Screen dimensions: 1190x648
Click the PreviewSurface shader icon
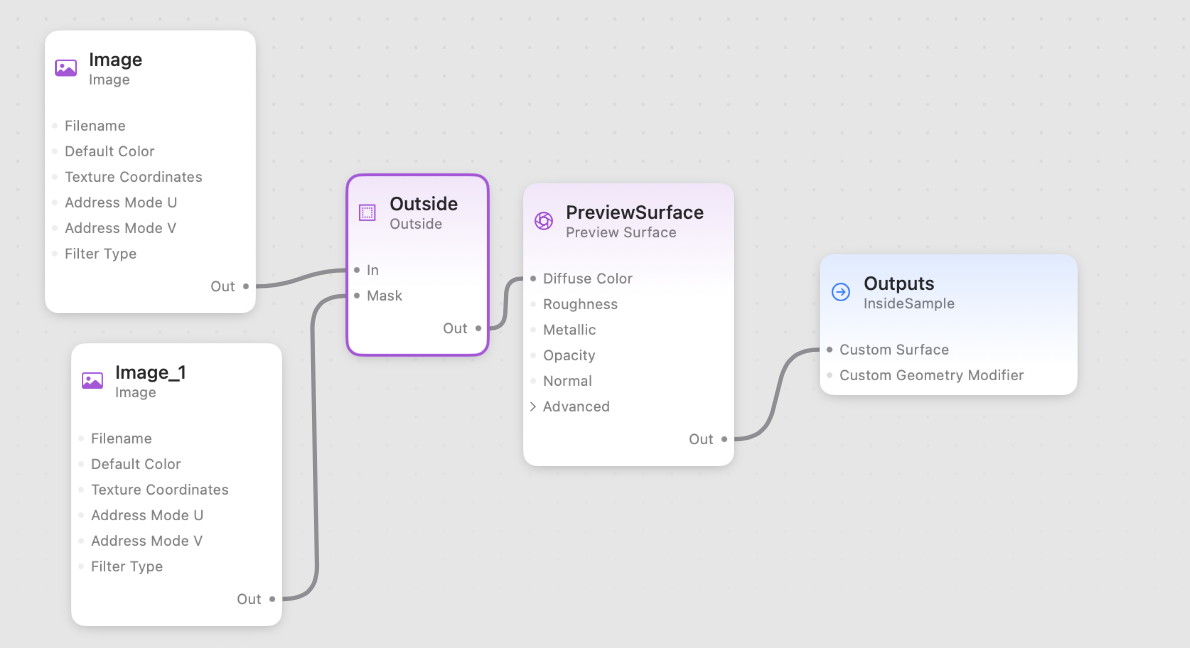[544, 220]
